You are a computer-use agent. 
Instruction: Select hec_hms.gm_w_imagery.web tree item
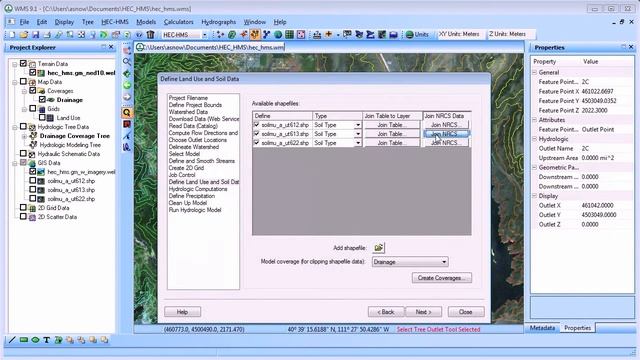81,172
